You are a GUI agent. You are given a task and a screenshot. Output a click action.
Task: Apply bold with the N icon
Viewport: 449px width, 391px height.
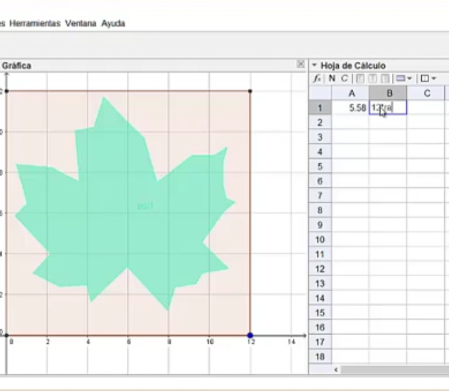click(332, 79)
